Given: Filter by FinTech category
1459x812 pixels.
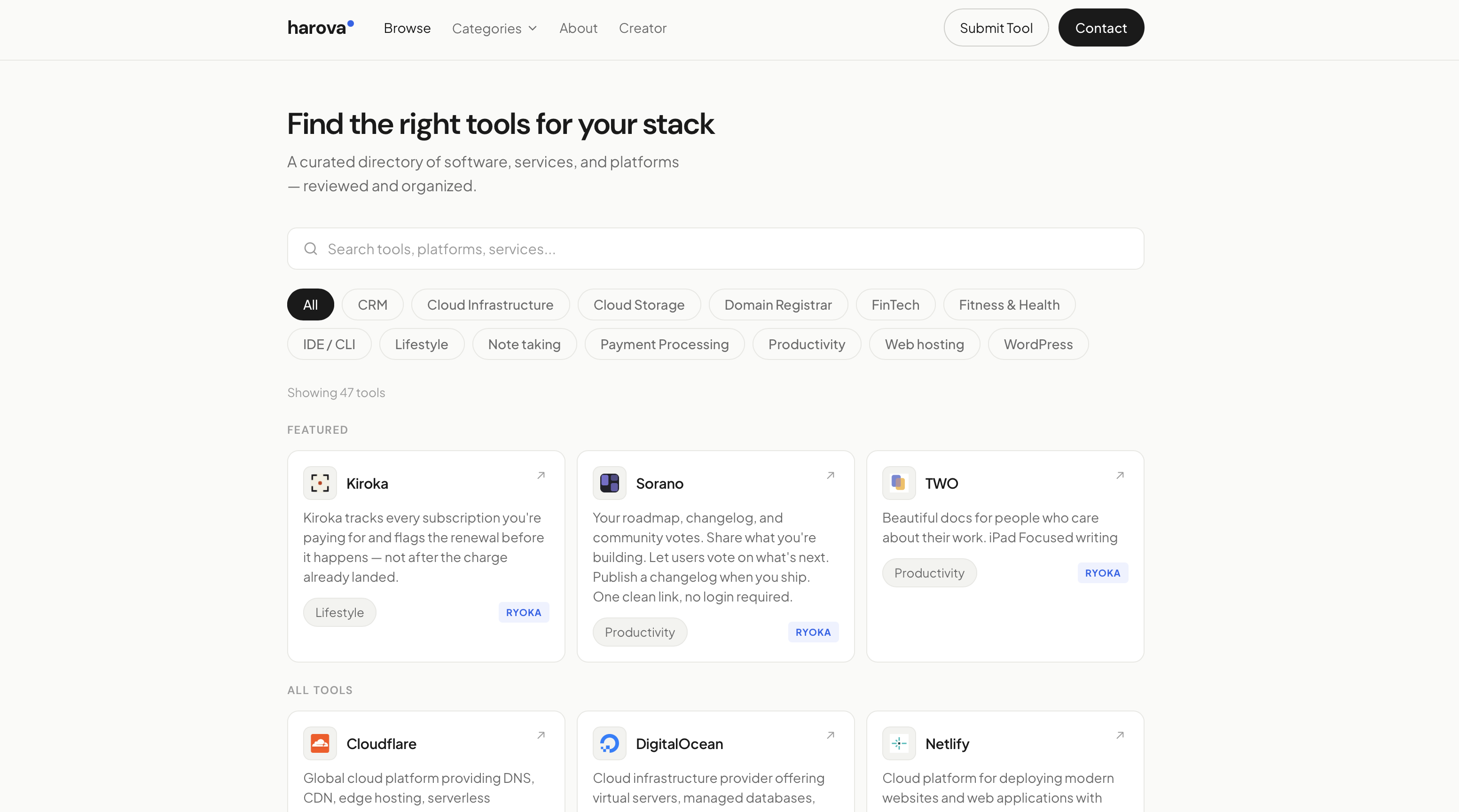Looking at the screenshot, I should 895,304.
